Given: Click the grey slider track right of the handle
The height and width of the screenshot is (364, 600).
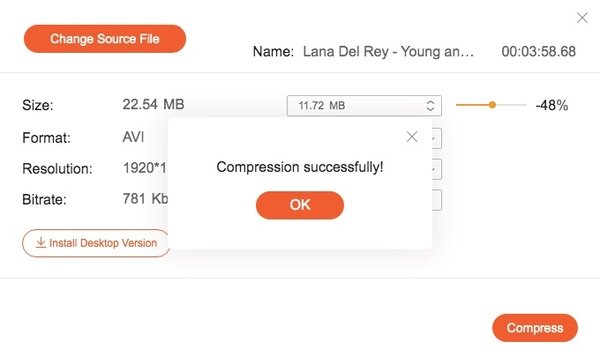Looking at the screenshot, I should (x=511, y=105).
